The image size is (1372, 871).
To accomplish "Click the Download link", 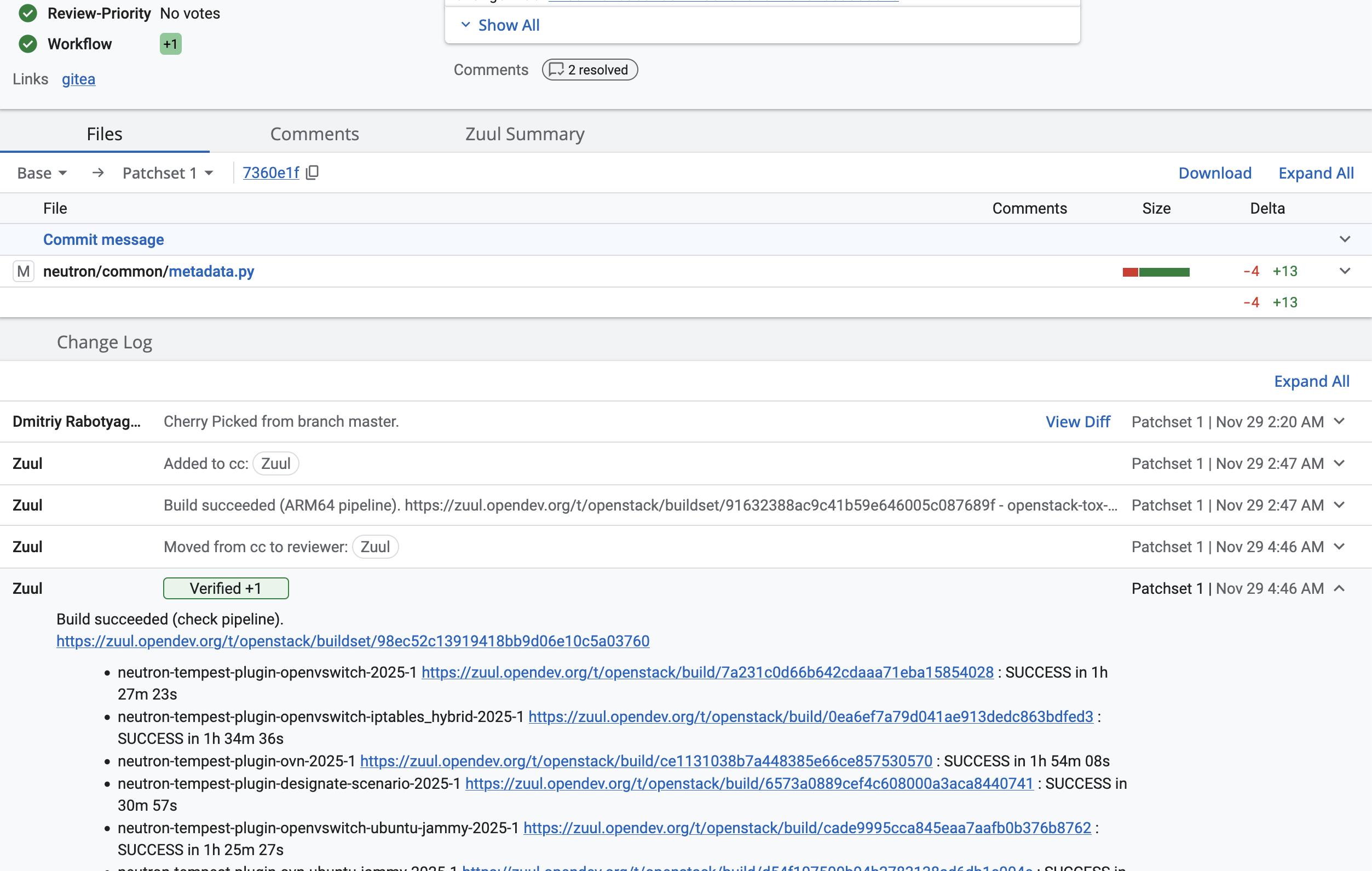I will point(1215,173).
